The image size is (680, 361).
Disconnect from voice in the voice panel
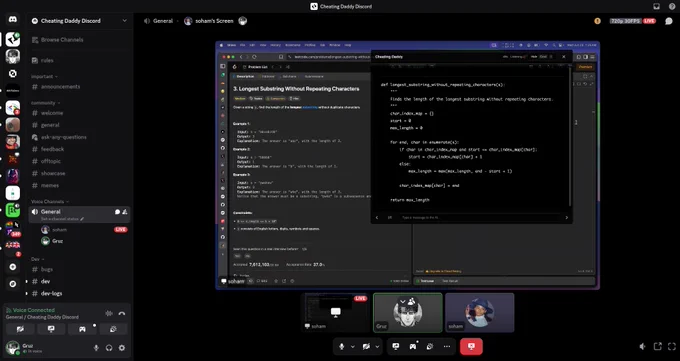122,313
